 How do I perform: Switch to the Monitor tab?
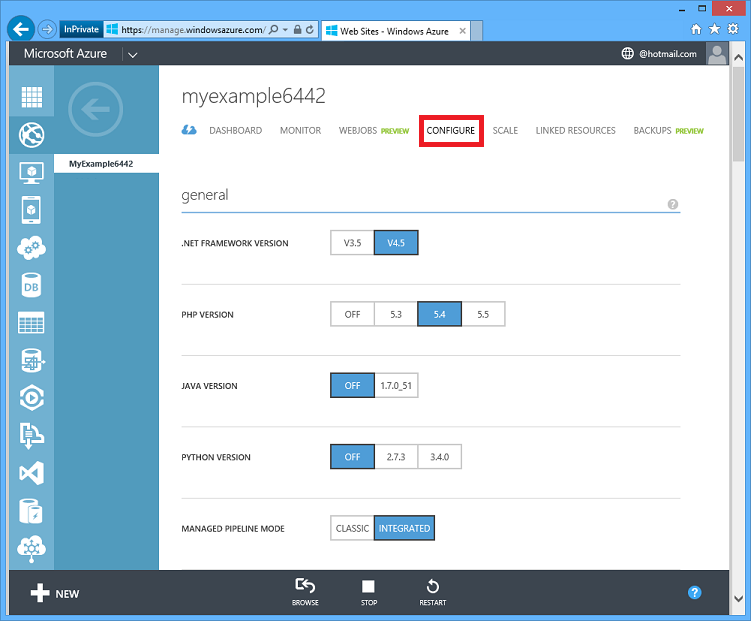click(x=300, y=130)
